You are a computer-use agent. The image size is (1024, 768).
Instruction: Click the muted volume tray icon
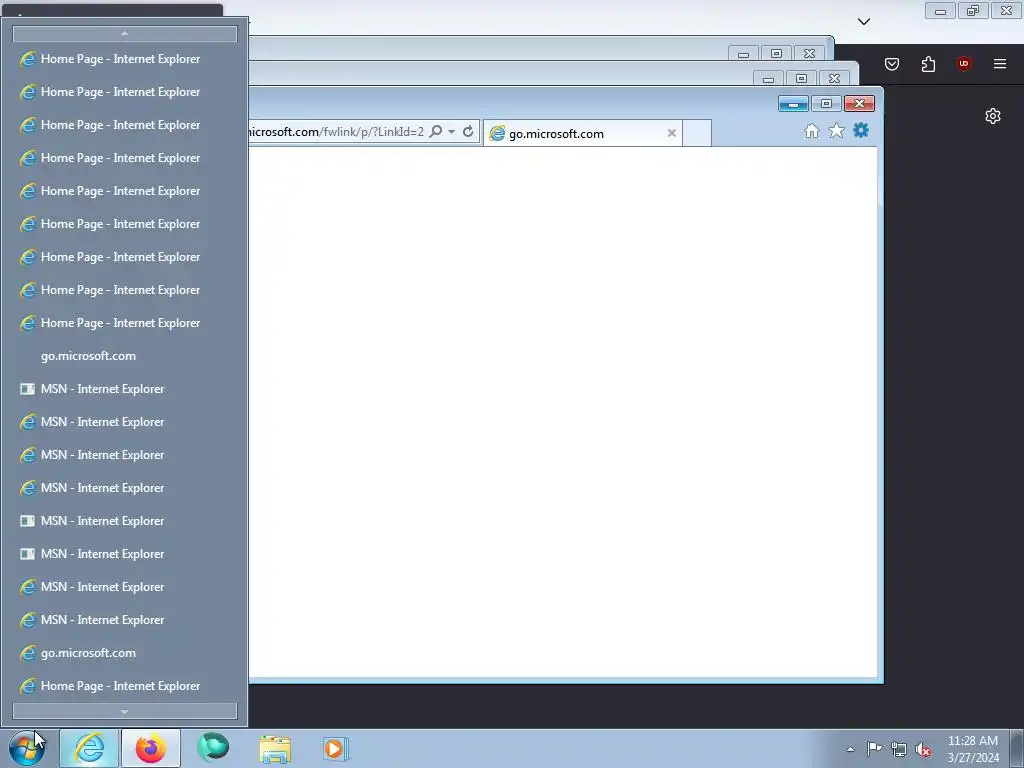pyautogui.click(x=923, y=749)
